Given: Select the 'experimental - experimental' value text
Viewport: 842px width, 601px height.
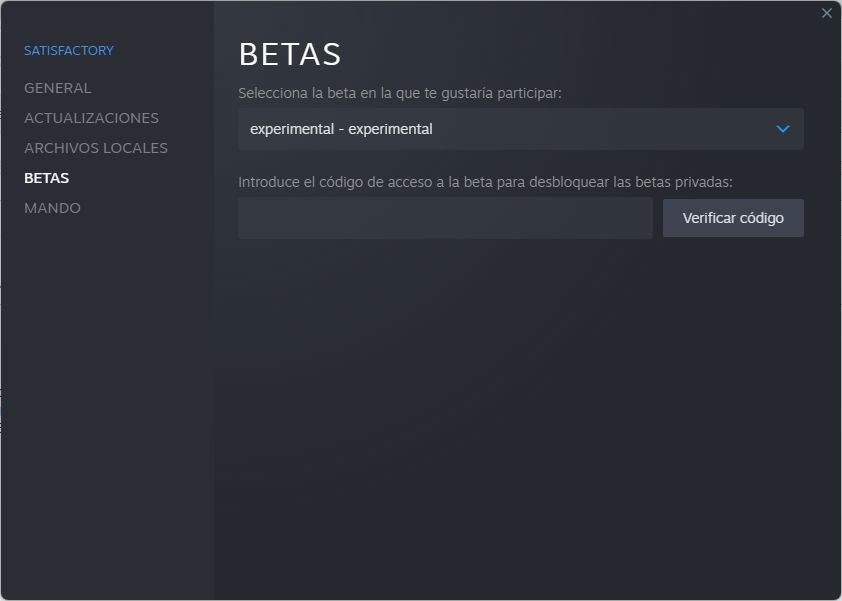Looking at the screenshot, I should [x=341, y=129].
